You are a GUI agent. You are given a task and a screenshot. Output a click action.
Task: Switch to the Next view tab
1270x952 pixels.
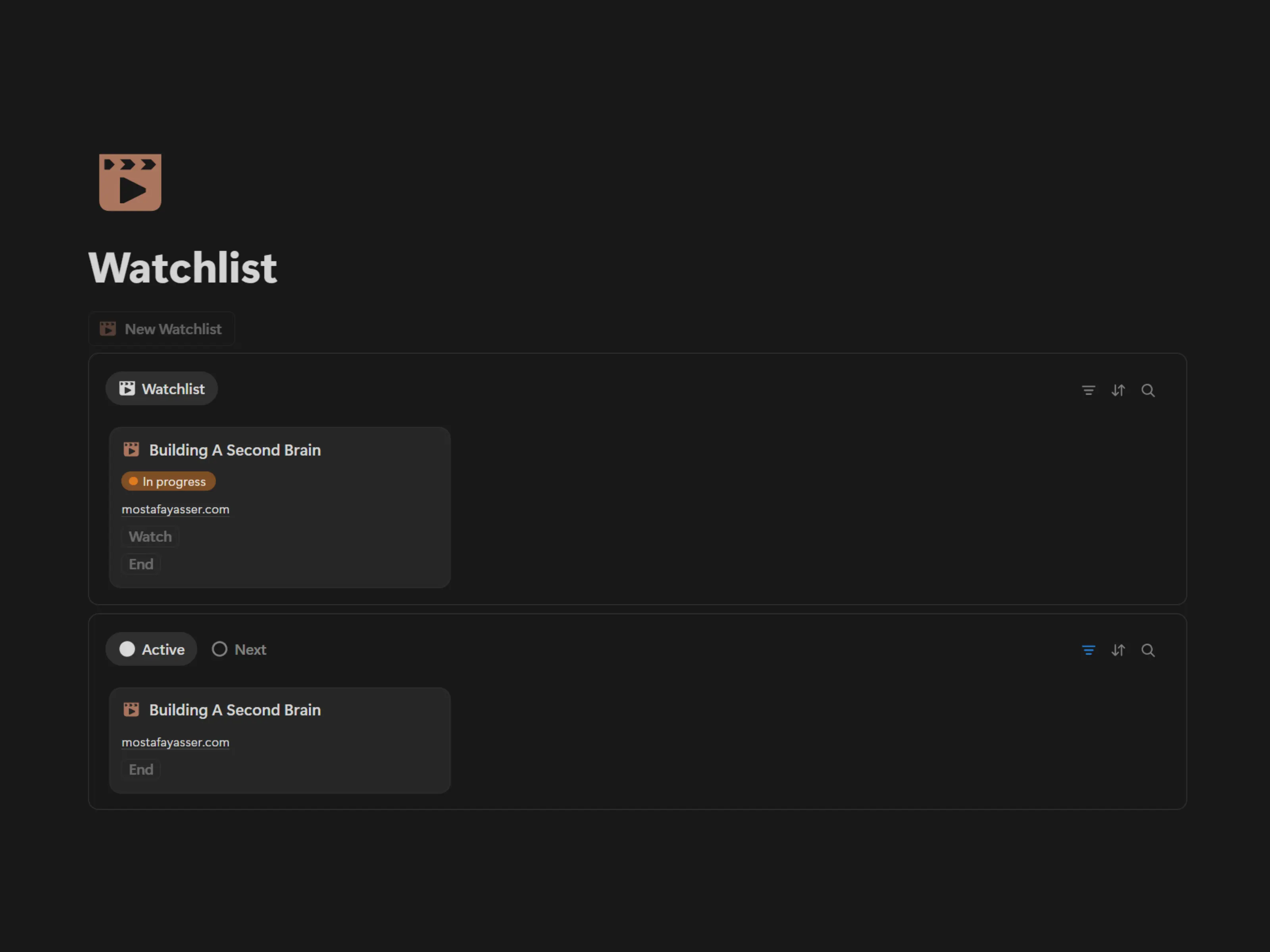(x=239, y=650)
